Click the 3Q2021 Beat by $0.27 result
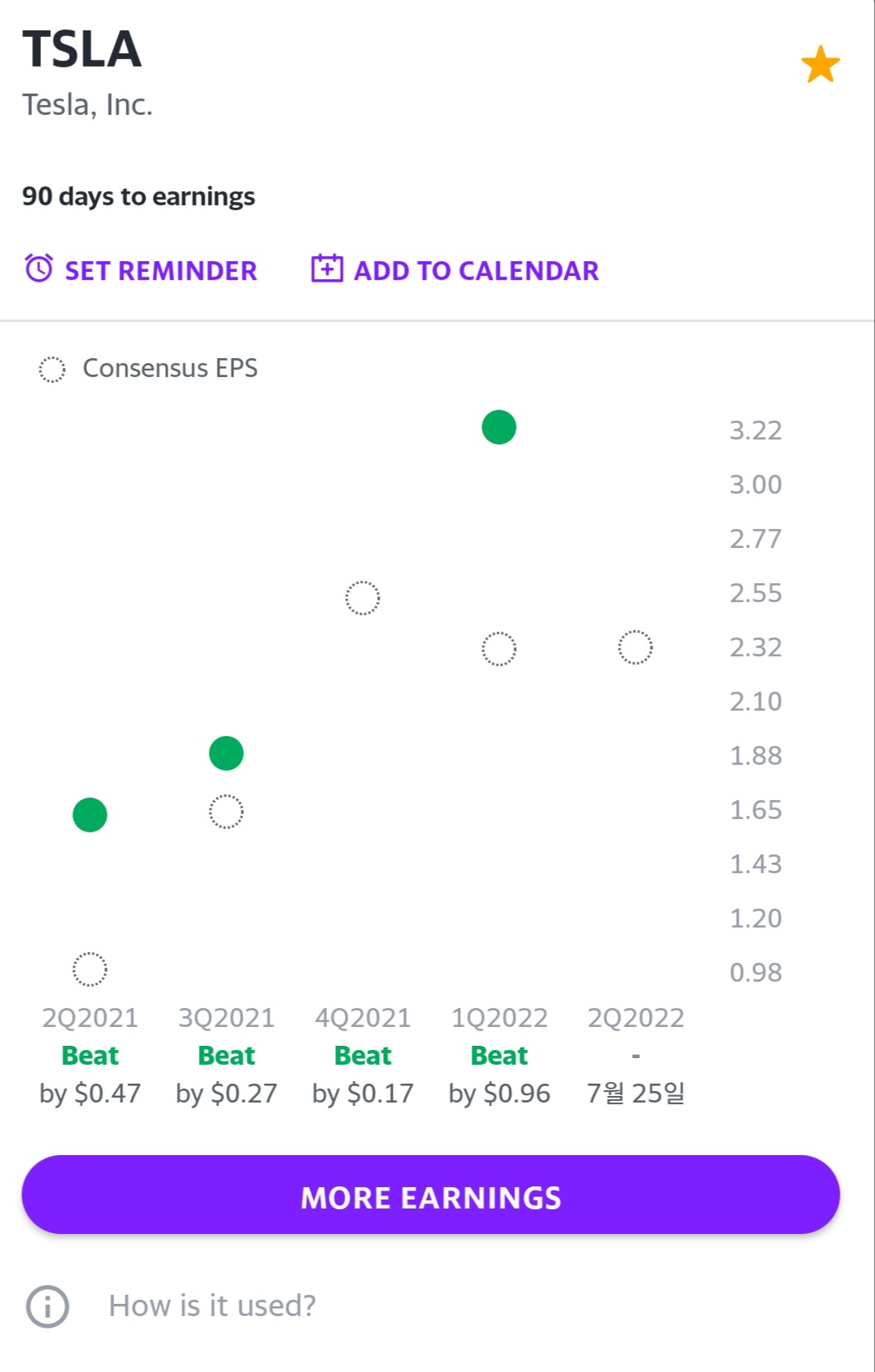The height and width of the screenshot is (1372, 875). coord(227,1075)
